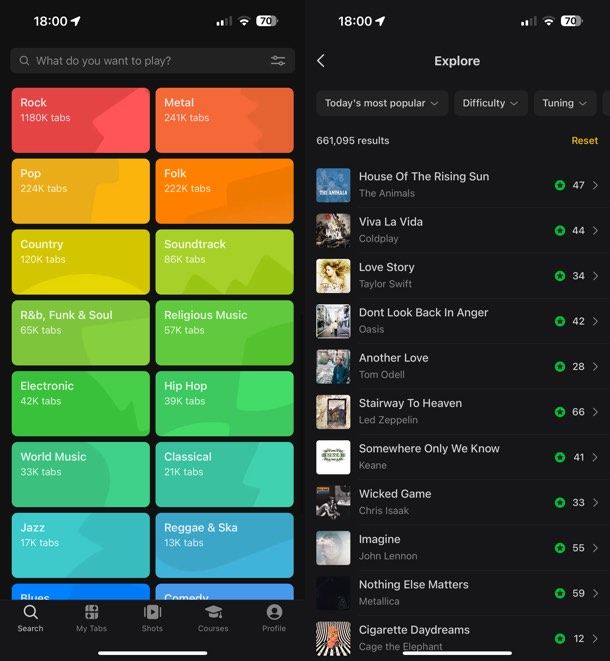This screenshot has height=661, width=610.
Task: Open the Pop genre card
Action: (81, 191)
